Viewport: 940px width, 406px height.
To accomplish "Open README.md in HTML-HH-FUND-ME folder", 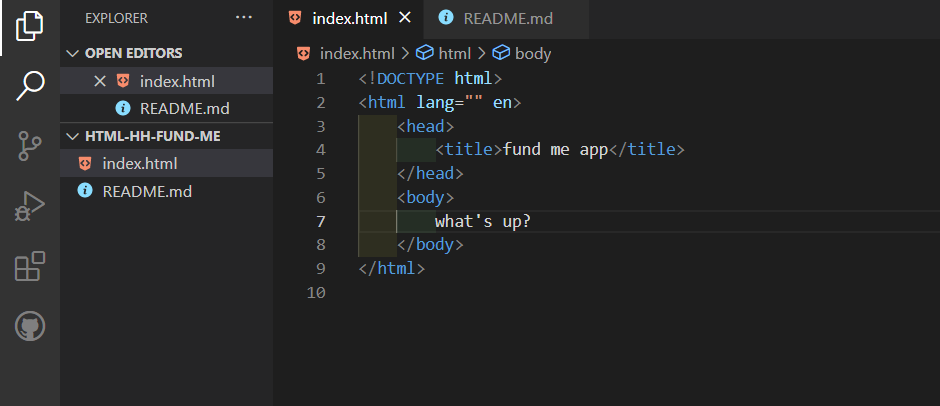I will [x=167, y=191].
